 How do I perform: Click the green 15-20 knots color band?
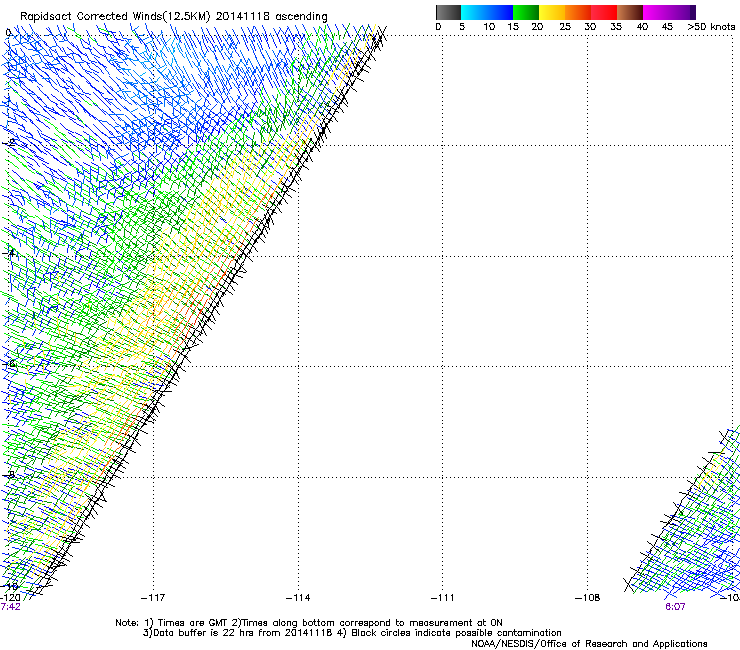[526, 12]
